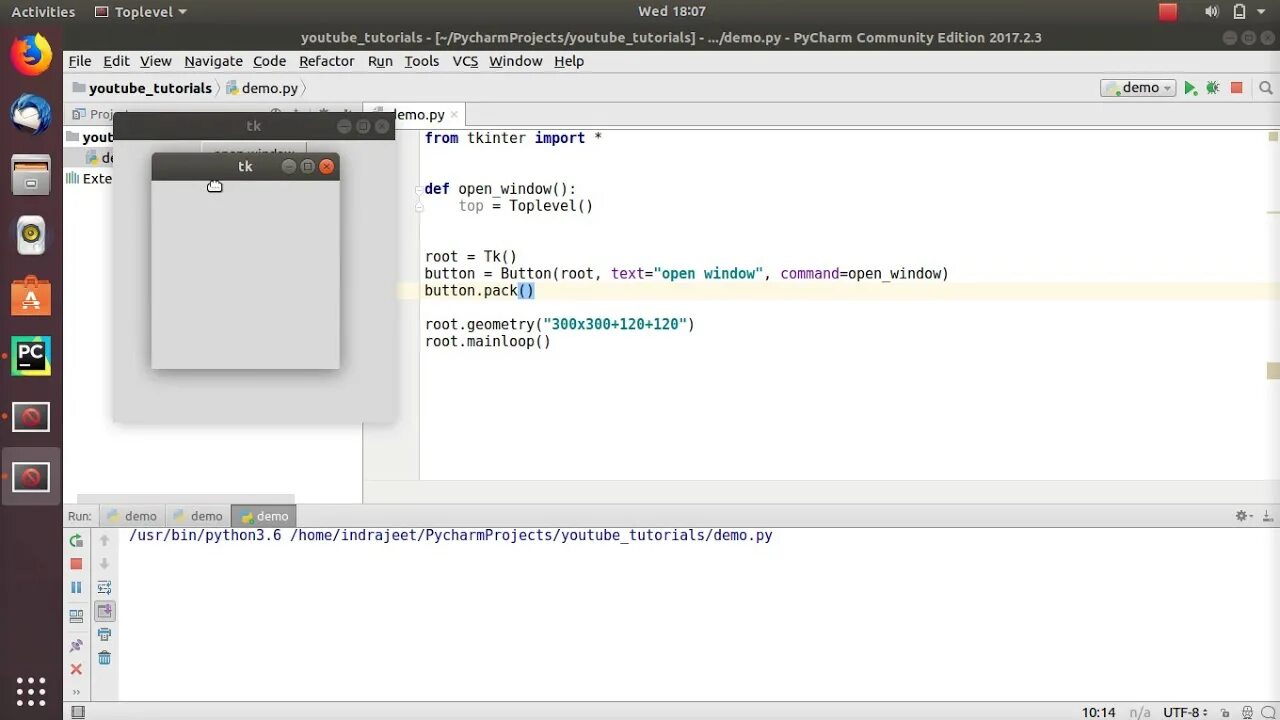Open the Window menu
Screen dimensions: 1280x720
pyautogui.click(x=515, y=61)
